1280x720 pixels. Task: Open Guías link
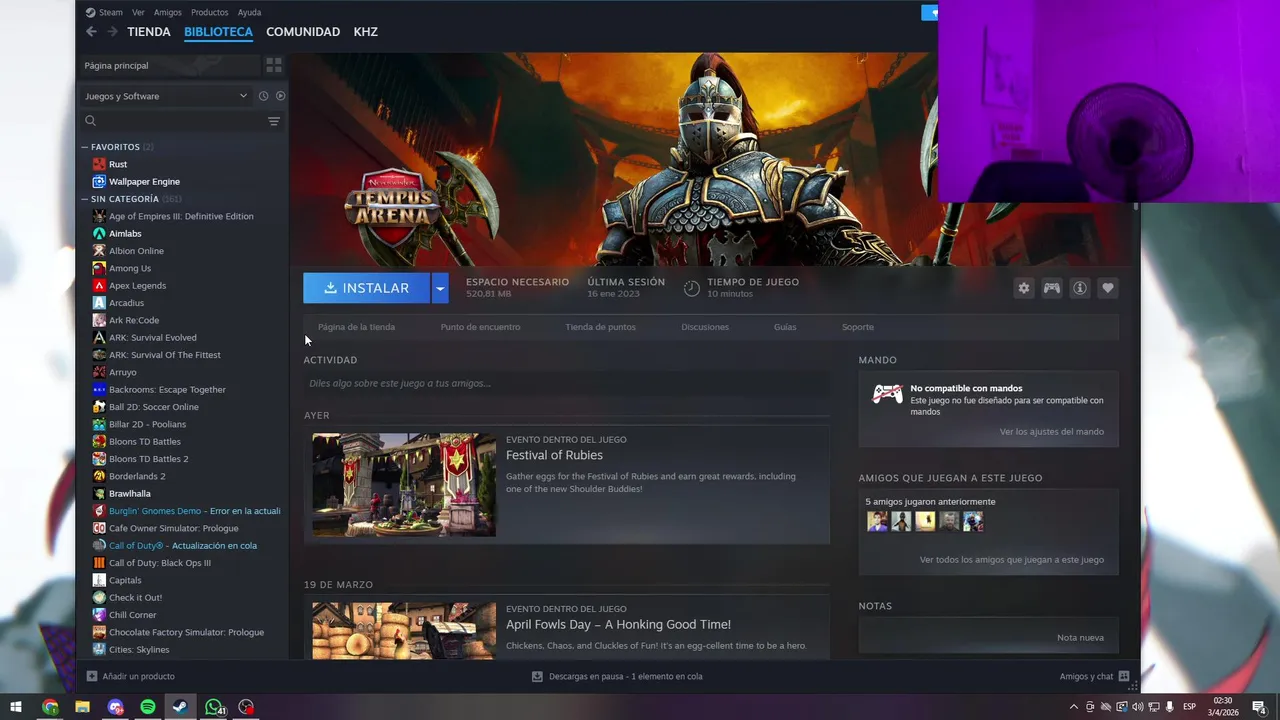point(785,327)
